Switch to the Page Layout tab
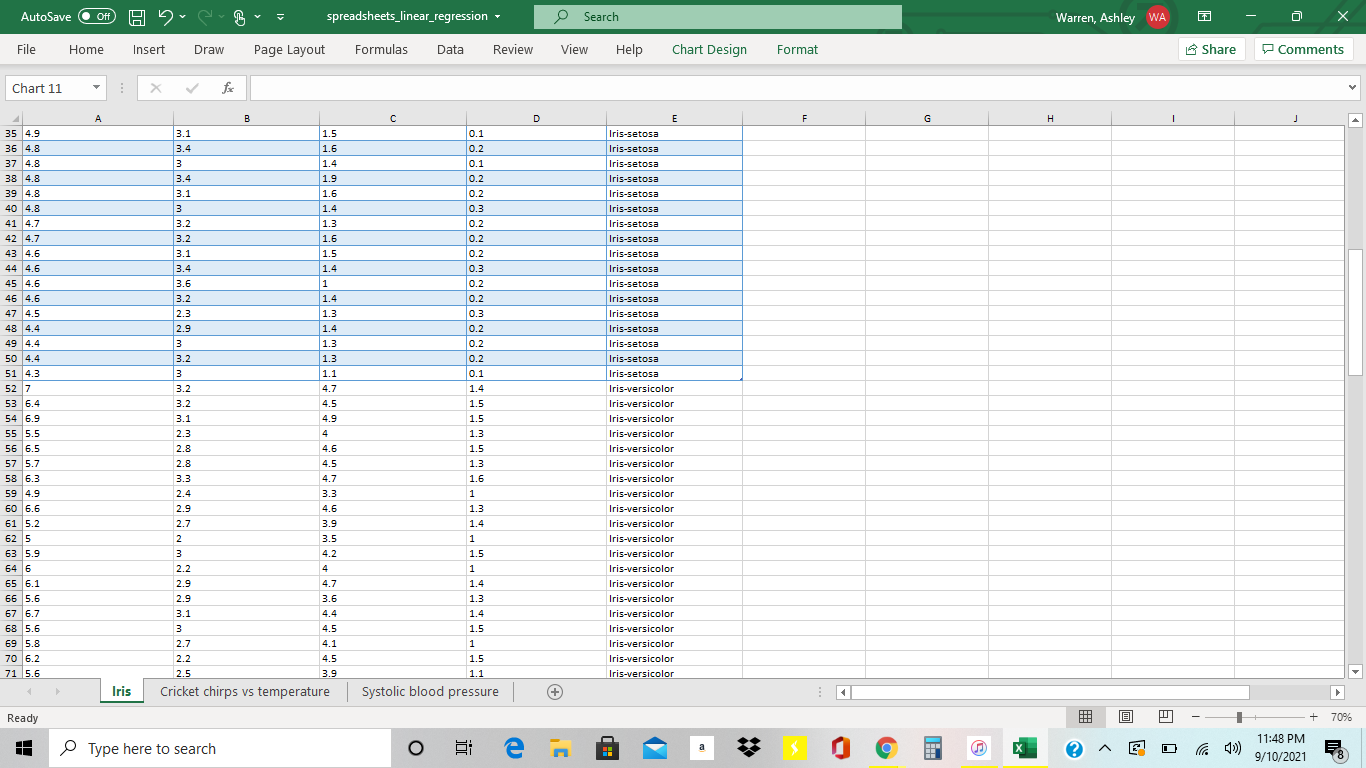This screenshot has width=1366, height=768. click(x=290, y=49)
